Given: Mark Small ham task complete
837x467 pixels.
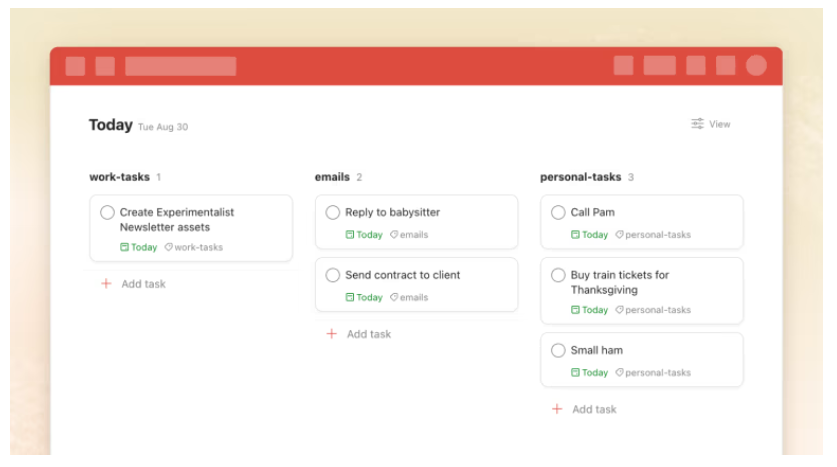Looking at the screenshot, I should point(558,350).
